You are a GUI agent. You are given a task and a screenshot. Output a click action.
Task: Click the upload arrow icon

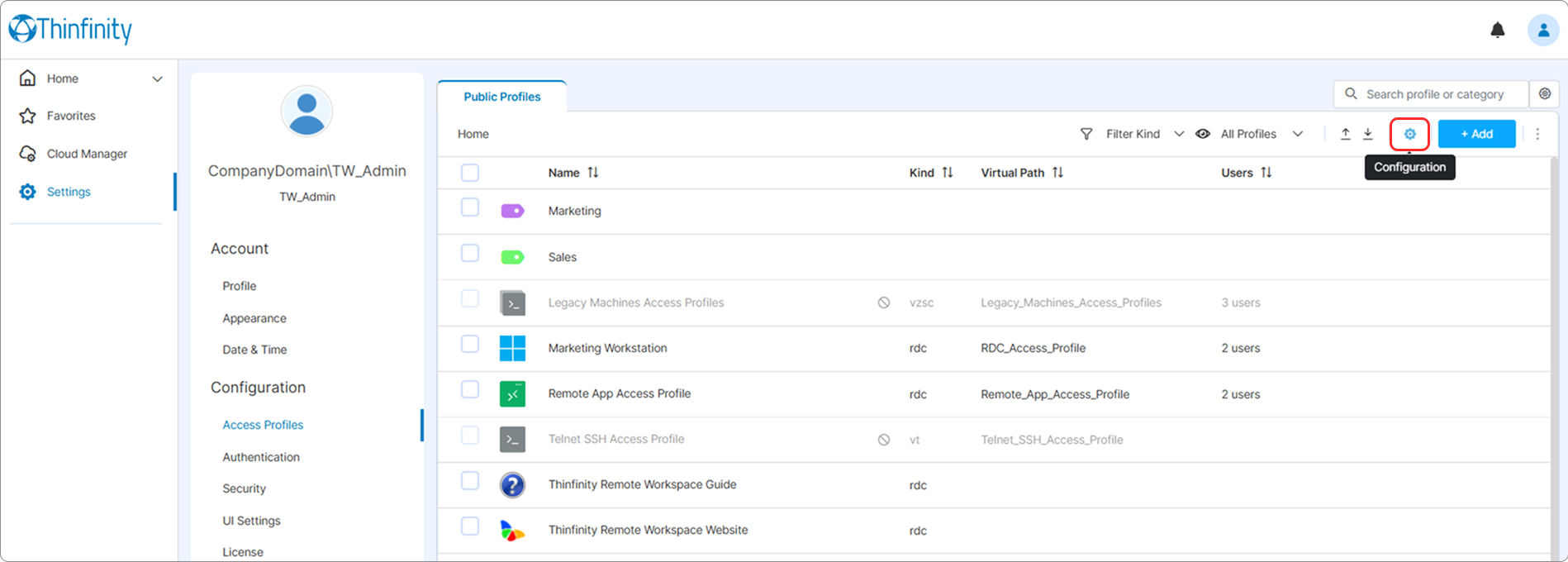click(1345, 134)
